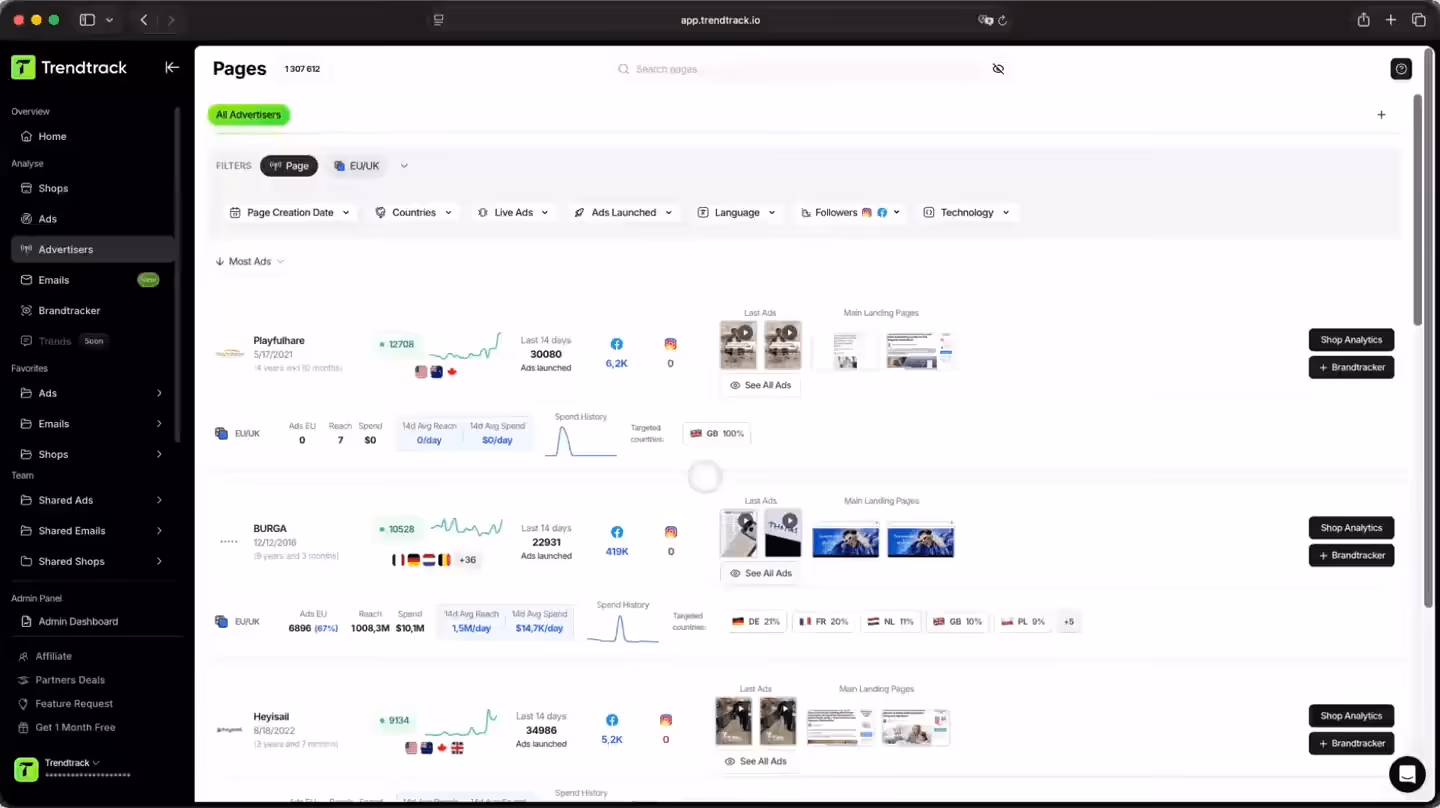Open Shops under Analyse

pyautogui.click(x=53, y=188)
